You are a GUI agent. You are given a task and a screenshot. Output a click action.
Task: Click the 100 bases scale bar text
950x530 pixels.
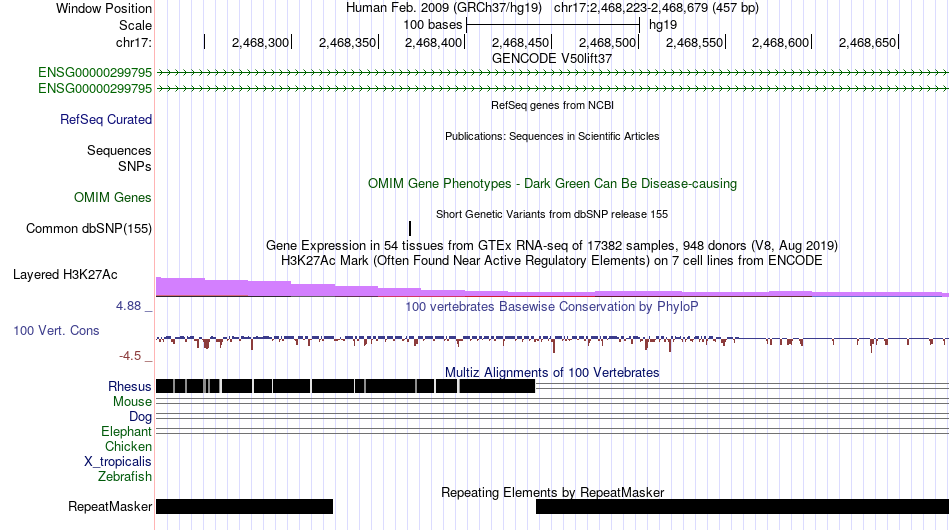[x=433, y=25]
